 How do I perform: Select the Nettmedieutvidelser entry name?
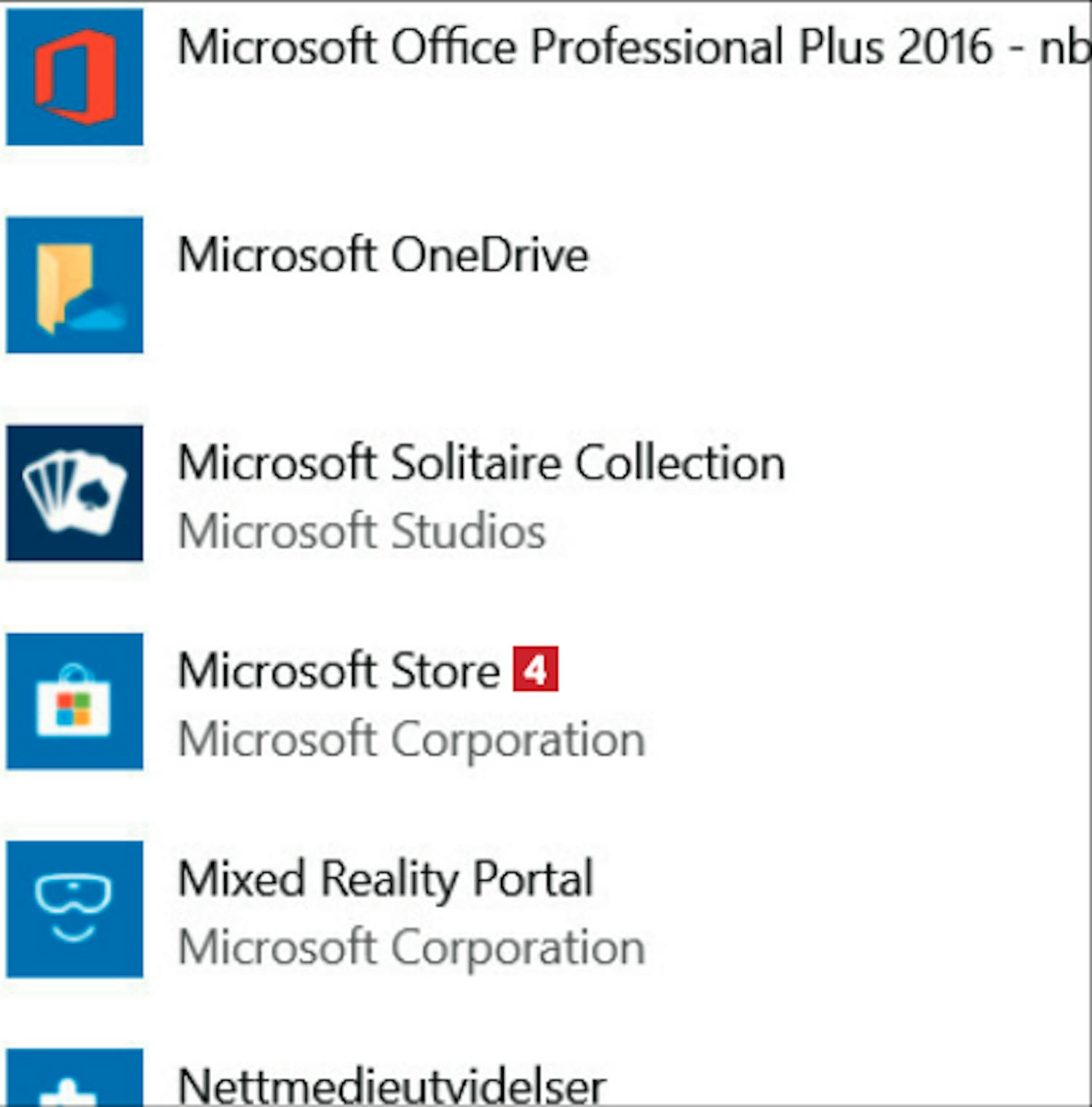pyautogui.click(x=392, y=1086)
